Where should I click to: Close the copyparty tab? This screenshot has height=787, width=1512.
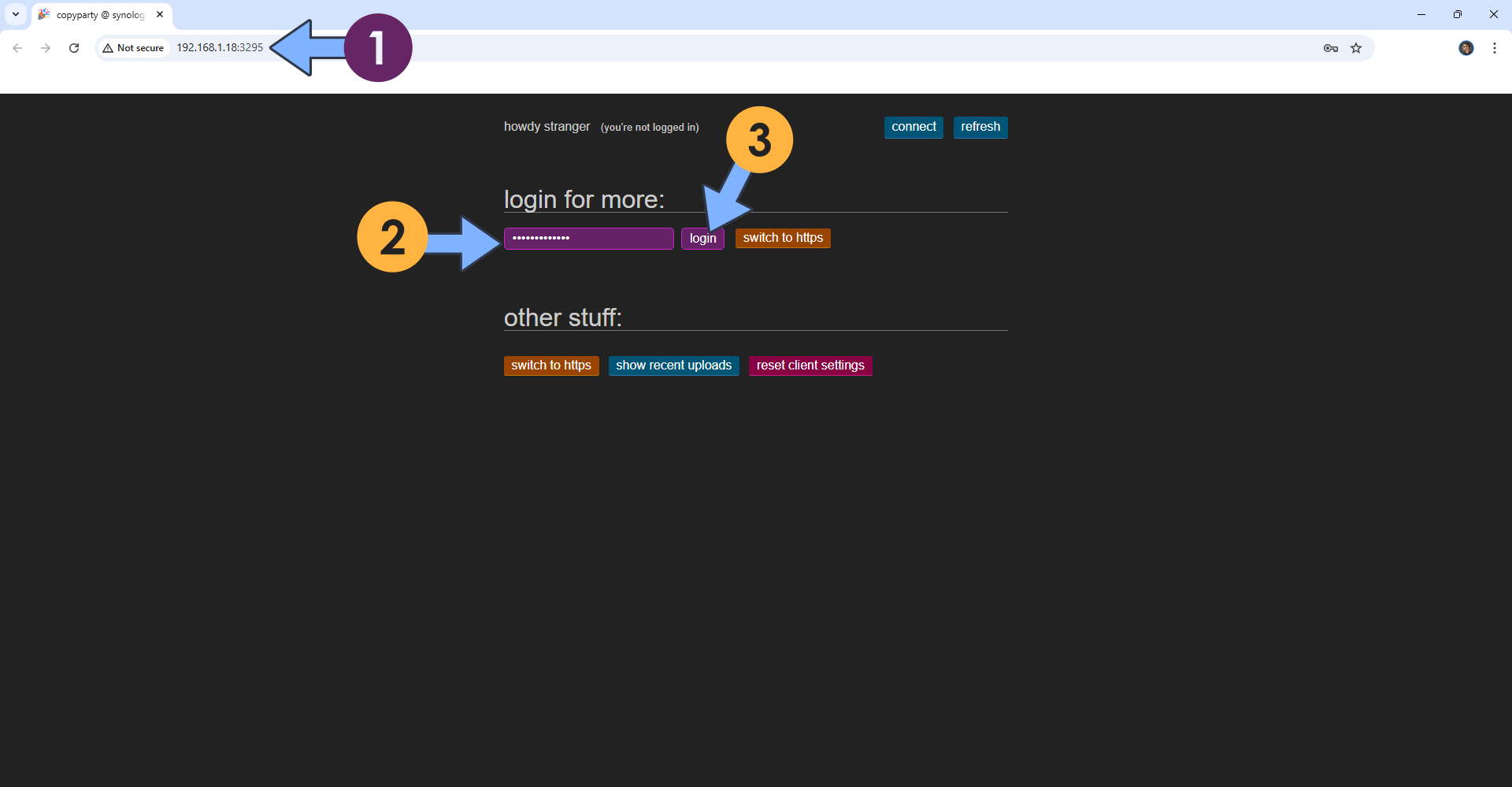click(x=160, y=14)
